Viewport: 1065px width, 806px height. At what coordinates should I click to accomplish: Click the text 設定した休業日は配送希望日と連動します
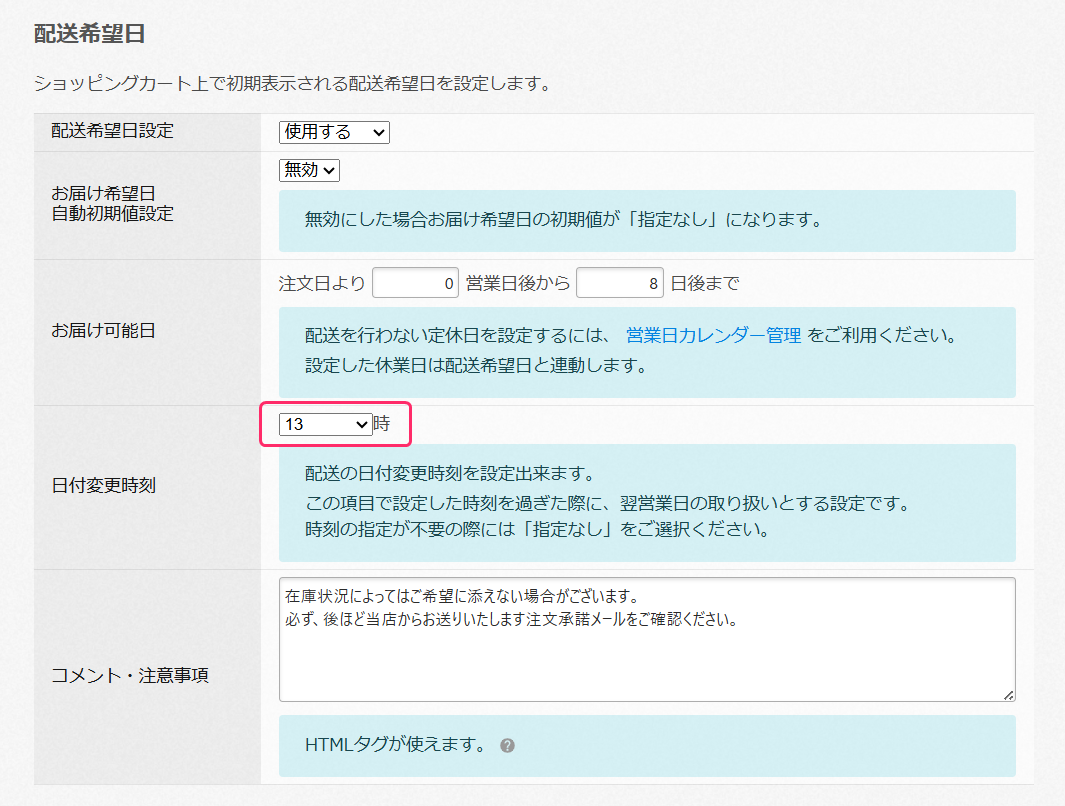(475, 365)
